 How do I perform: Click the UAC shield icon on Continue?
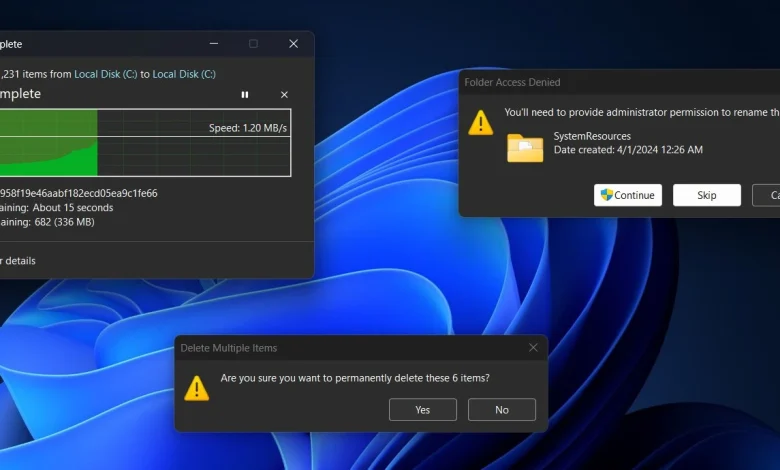coord(606,195)
